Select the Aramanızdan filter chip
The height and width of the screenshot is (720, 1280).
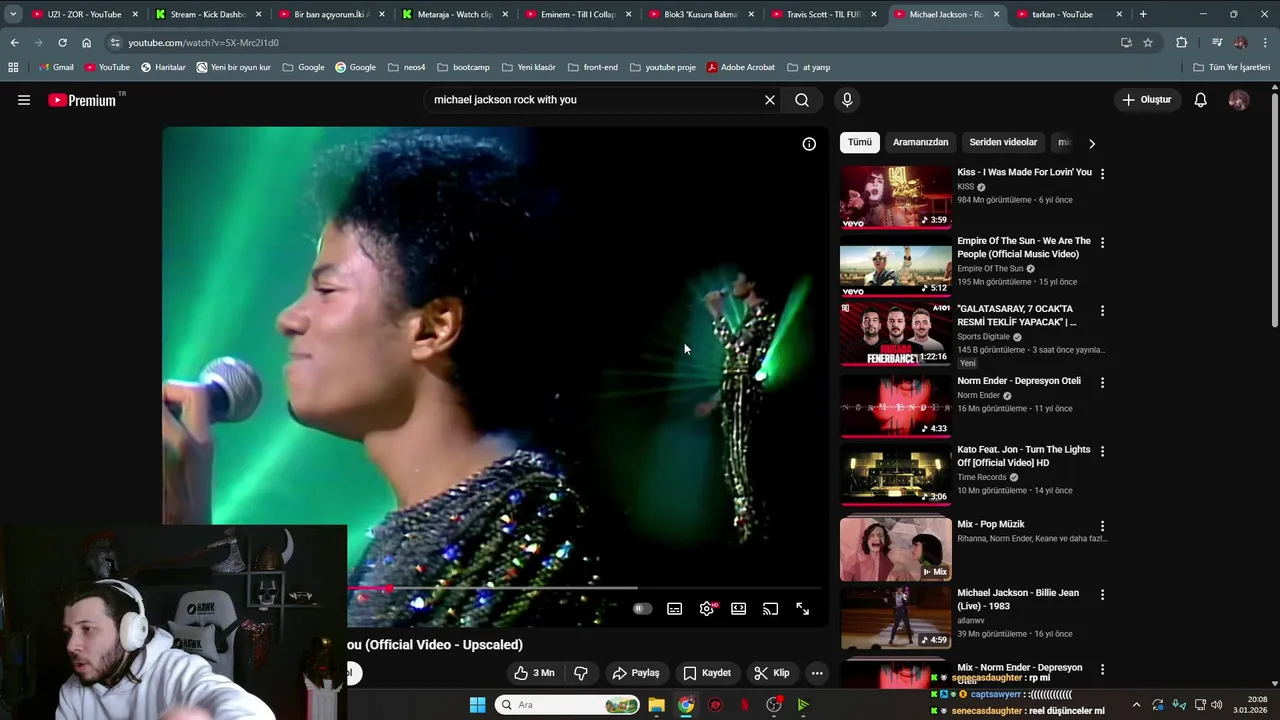point(920,142)
